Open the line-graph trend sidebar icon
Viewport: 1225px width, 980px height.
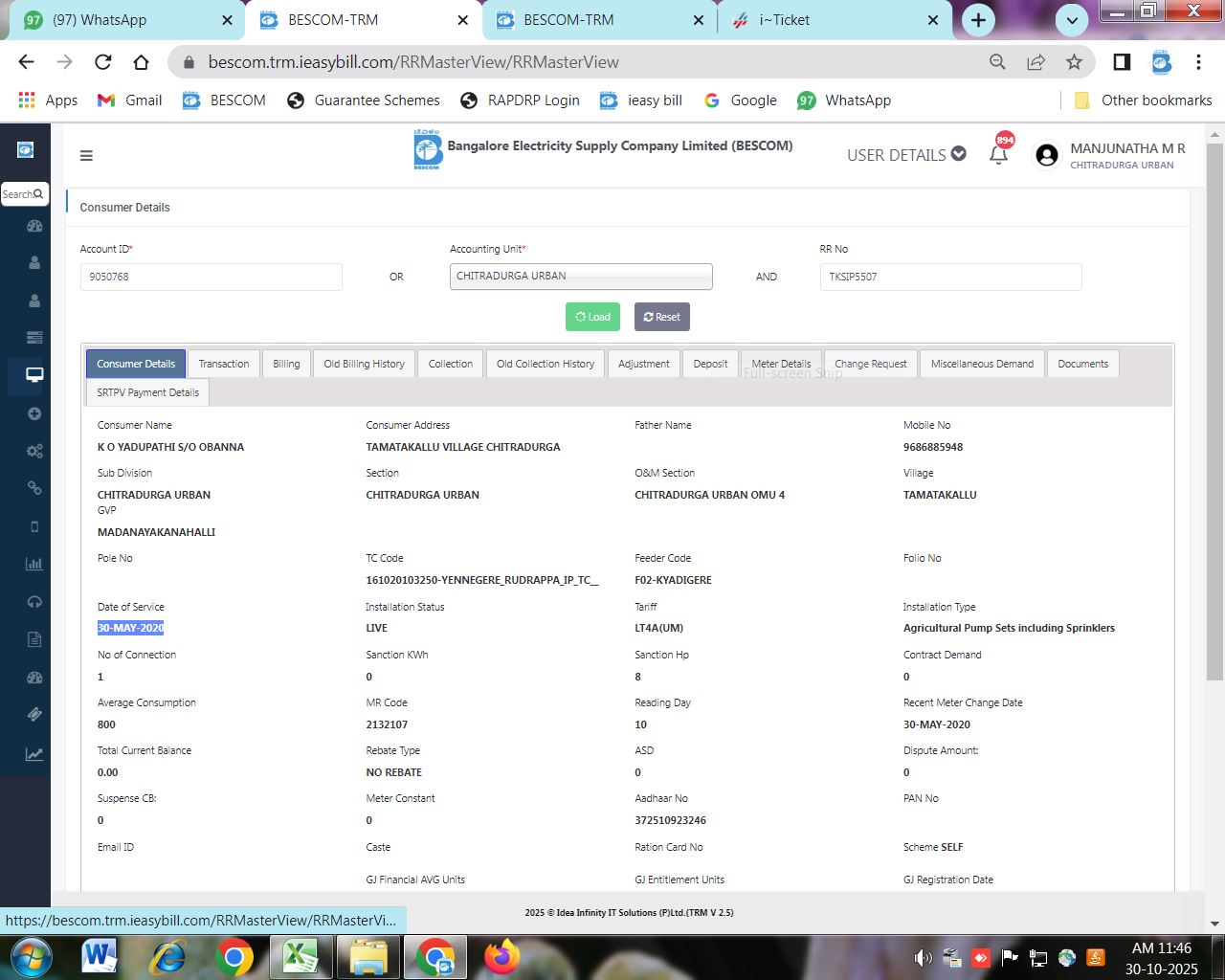[x=34, y=754]
